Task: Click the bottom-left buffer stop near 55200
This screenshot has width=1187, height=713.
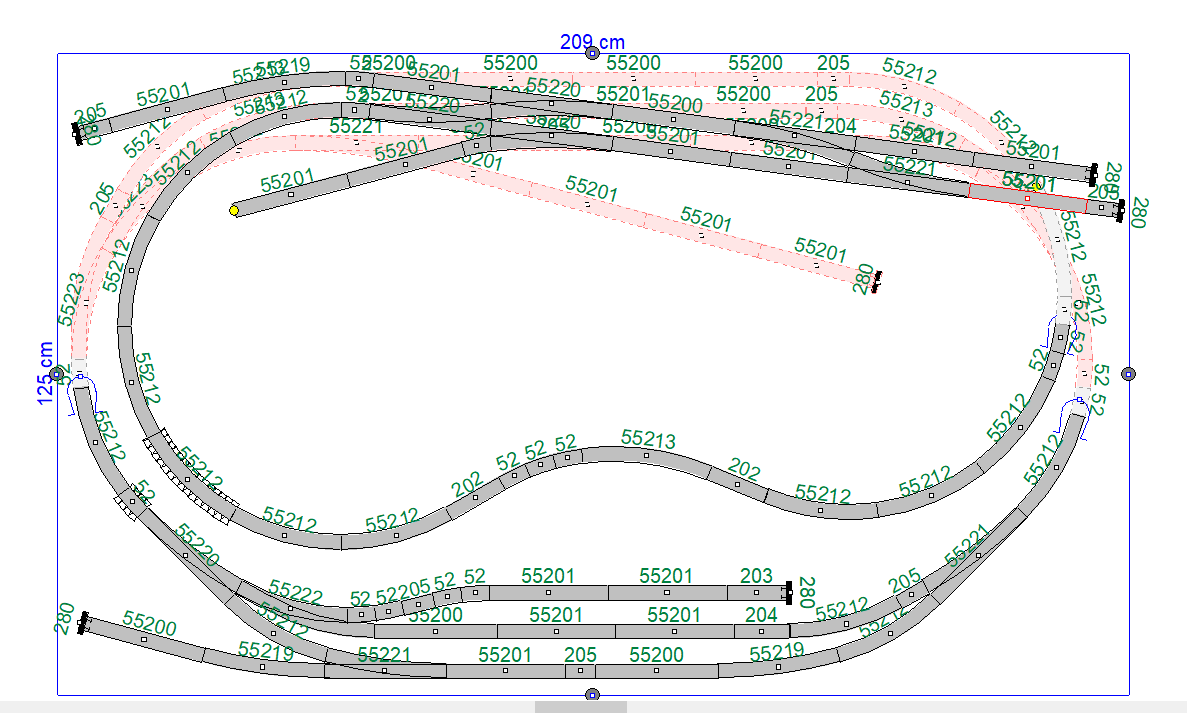Action: (x=84, y=623)
